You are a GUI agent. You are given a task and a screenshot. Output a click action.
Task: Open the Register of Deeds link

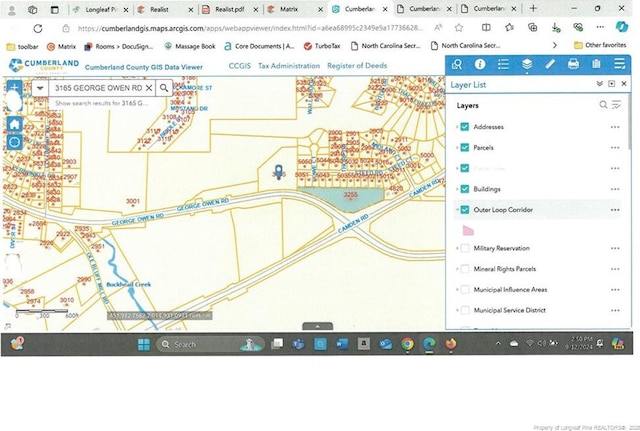point(357,66)
